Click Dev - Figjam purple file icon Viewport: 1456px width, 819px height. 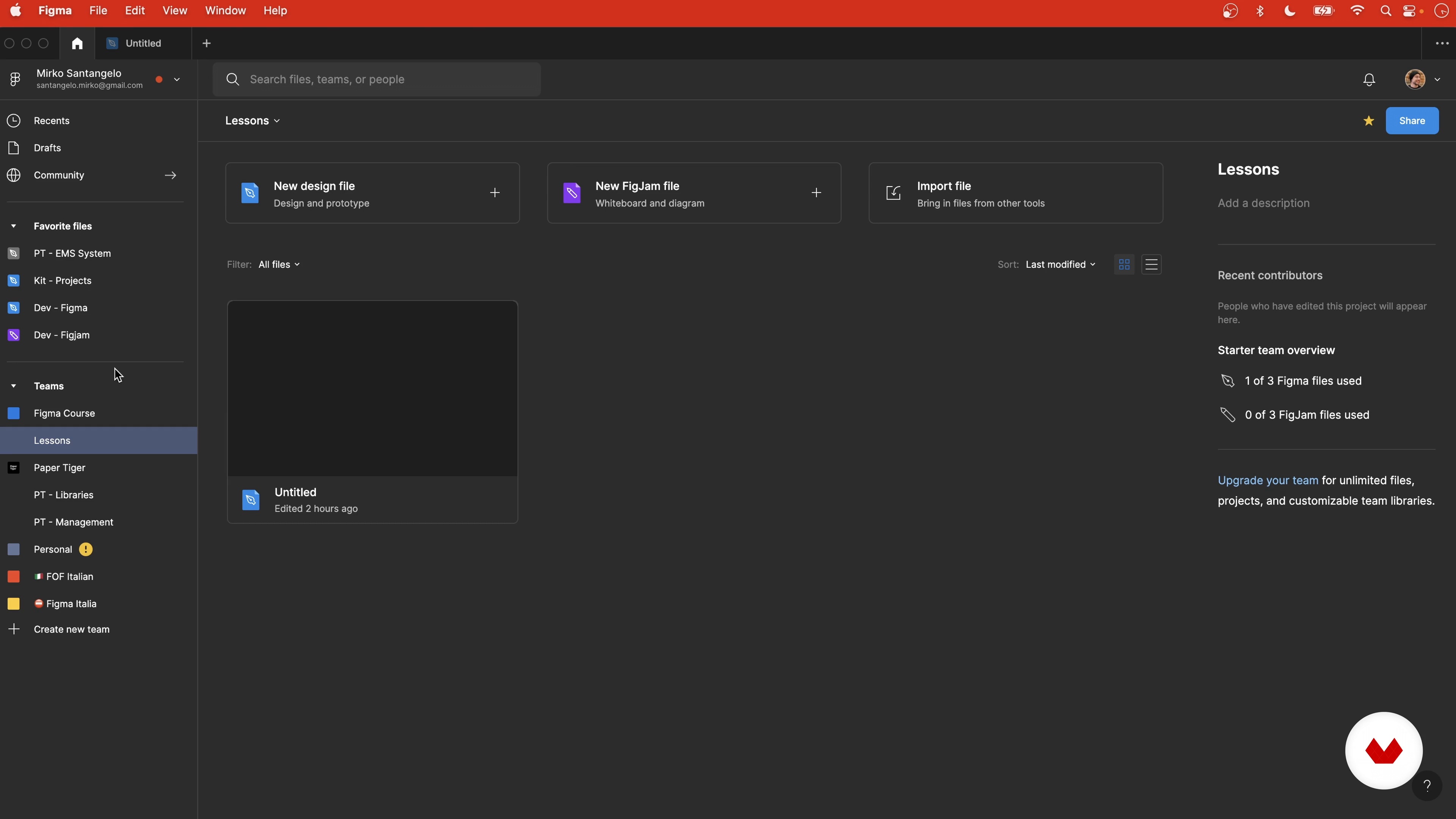[x=14, y=335]
